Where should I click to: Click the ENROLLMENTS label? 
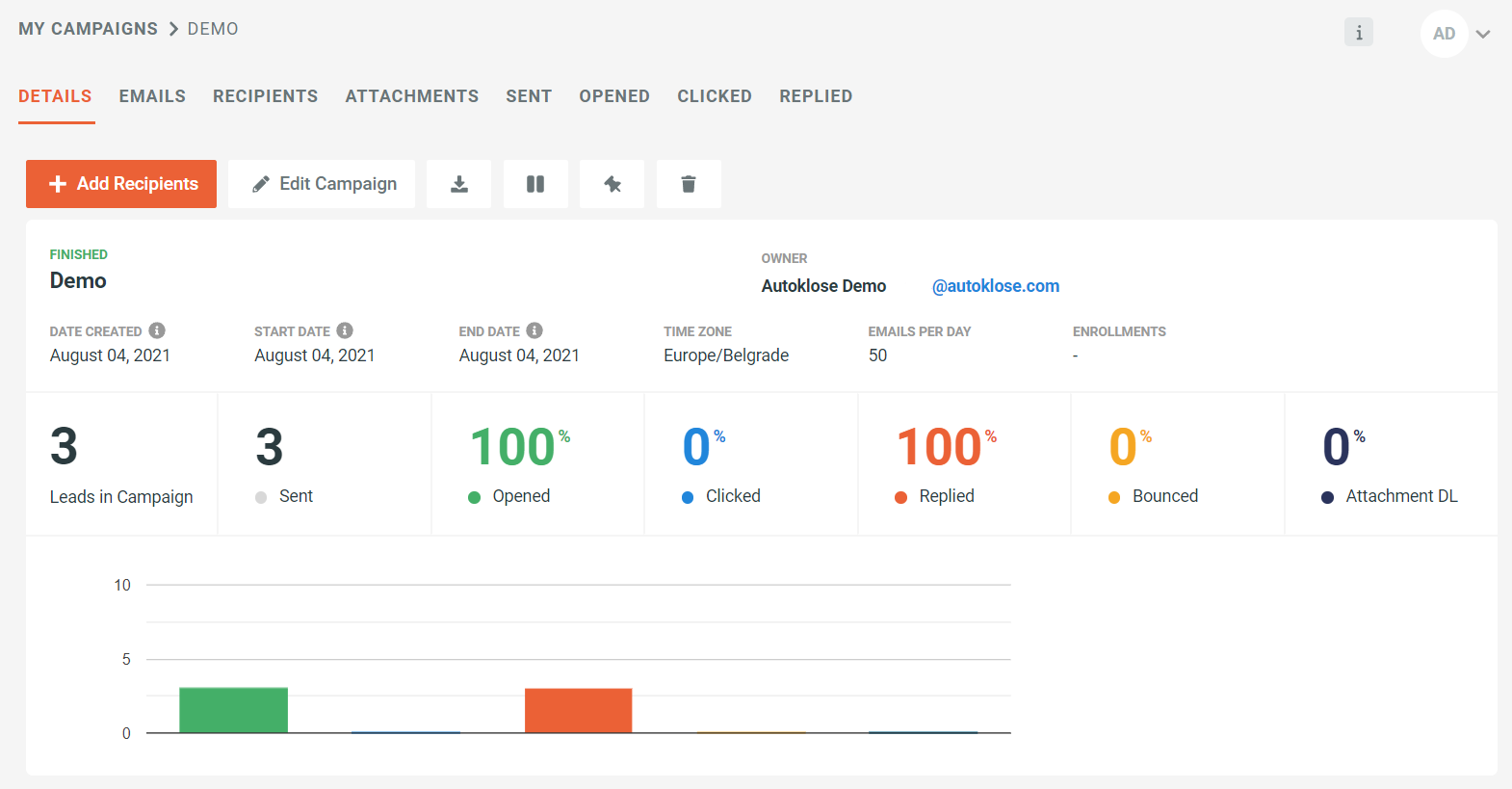coord(1119,331)
